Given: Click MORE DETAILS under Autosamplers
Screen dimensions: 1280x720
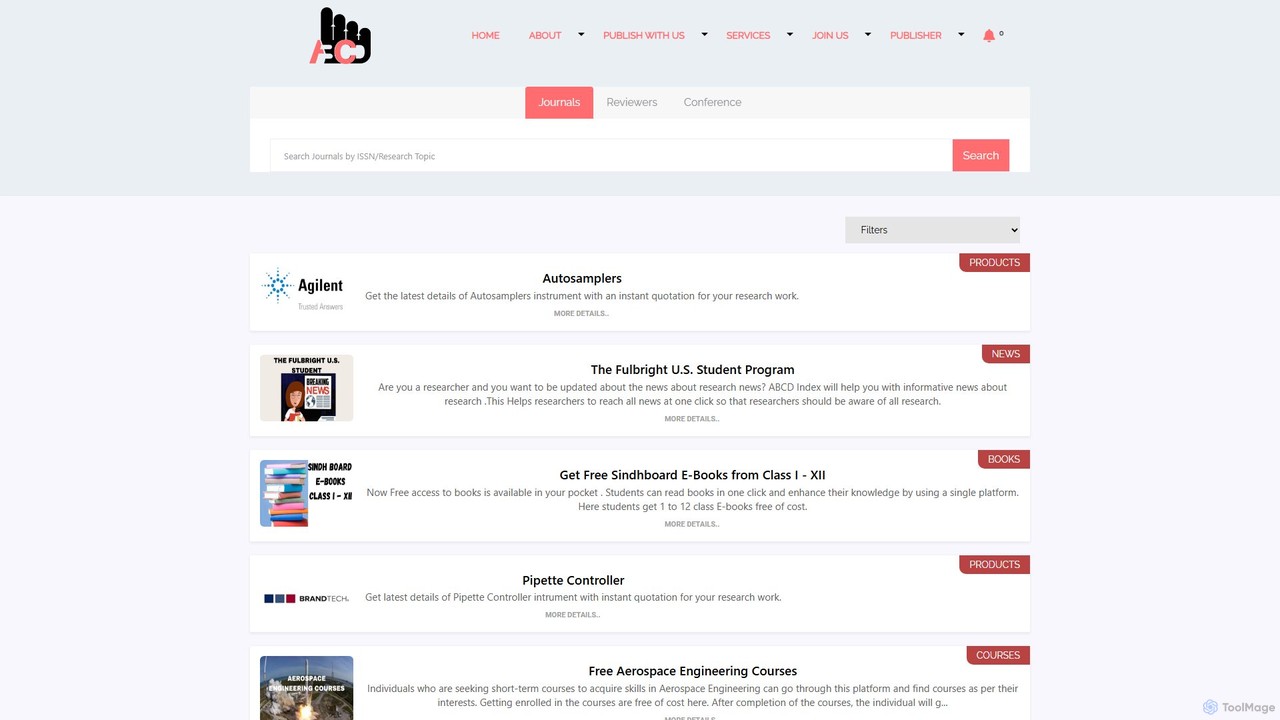Looking at the screenshot, I should [581, 314].
